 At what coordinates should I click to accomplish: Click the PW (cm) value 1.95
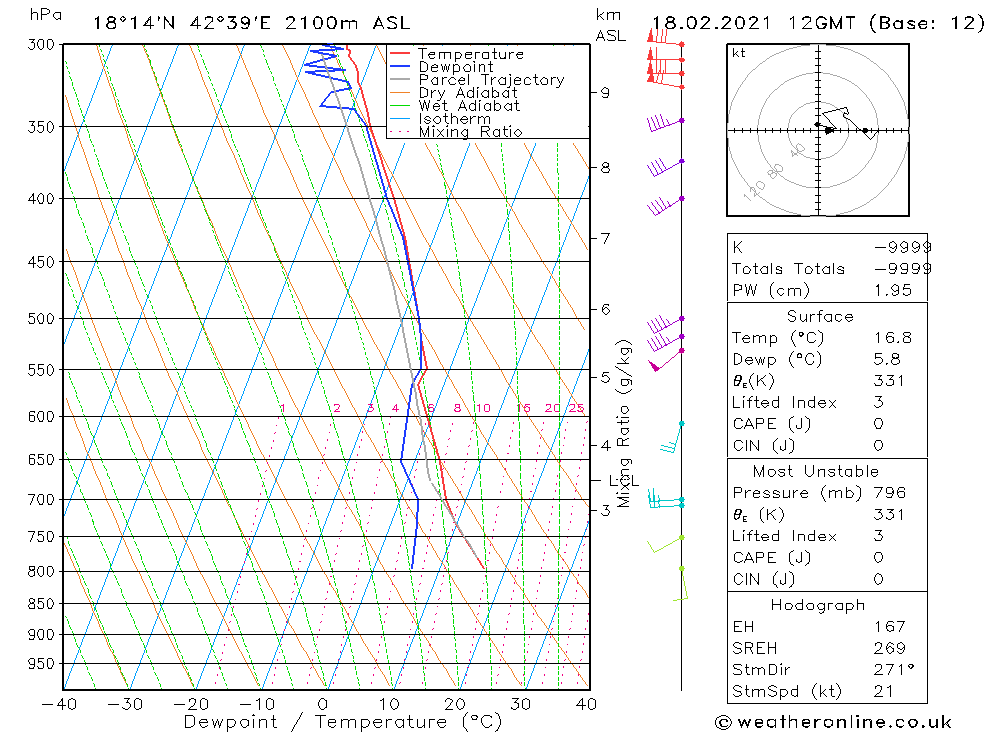pyautogui.click(x=893, y=291)
